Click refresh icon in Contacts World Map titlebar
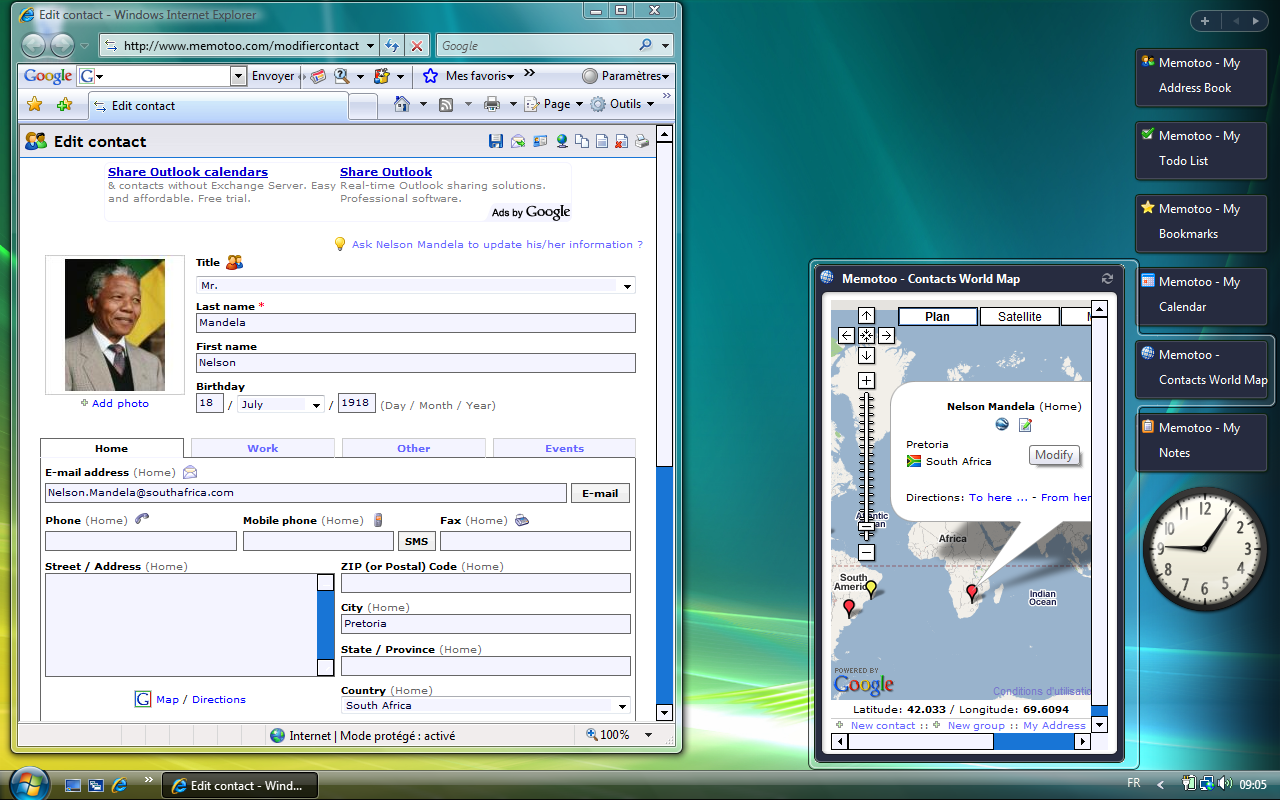 [x=1107, y=279]
